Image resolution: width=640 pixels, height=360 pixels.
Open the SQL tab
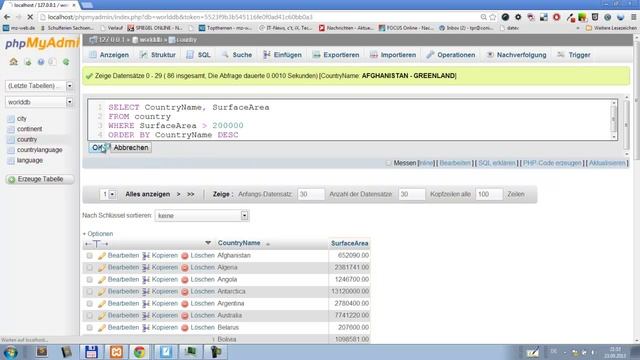199,55
